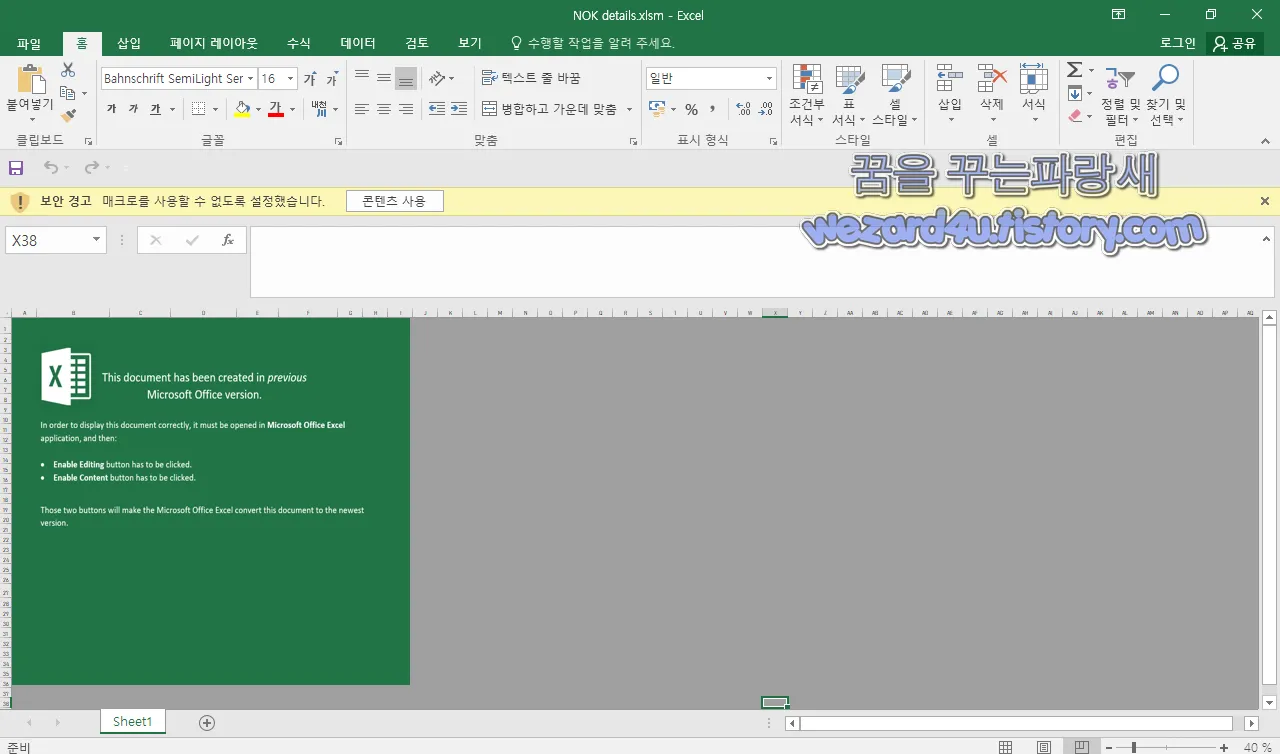The image size is (1280, 754).
Task: Click the Cut scissors icon
Action: [x=68, y=70]
